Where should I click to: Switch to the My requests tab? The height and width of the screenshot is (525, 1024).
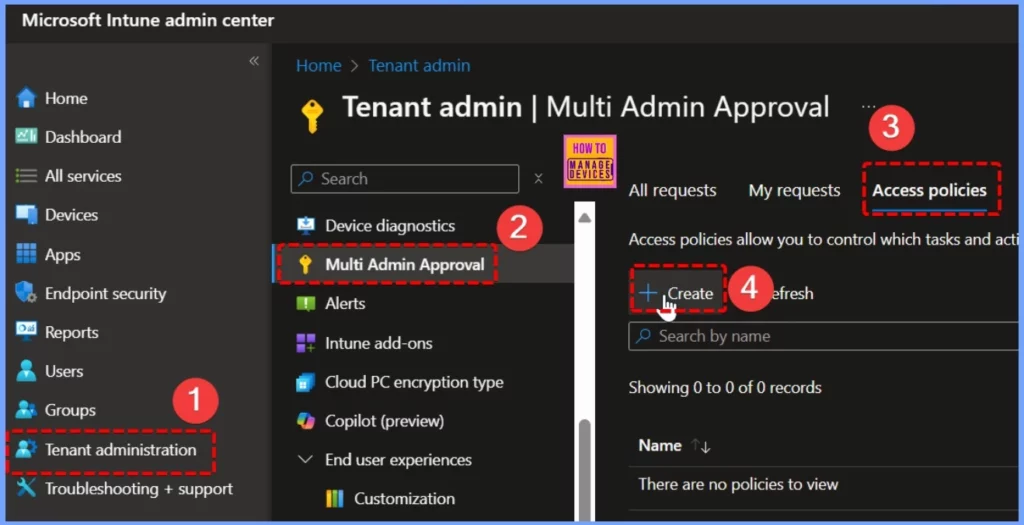794,191
